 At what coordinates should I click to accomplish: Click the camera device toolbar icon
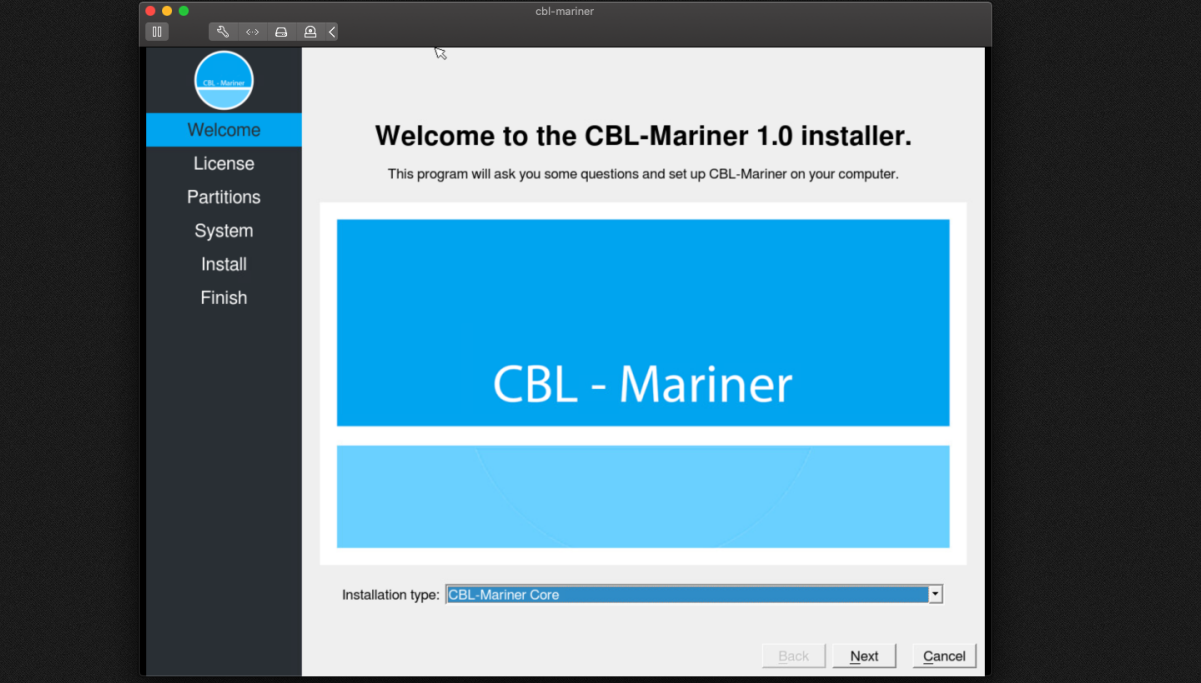point(310,32)
